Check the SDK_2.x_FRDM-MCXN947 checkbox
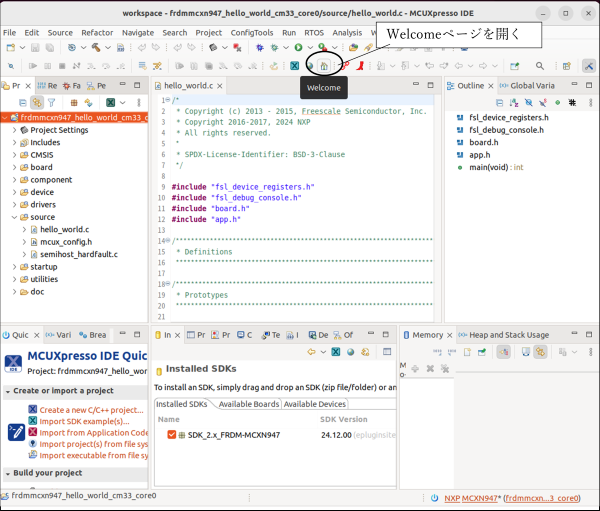600x511 pixels. click(172, 435)
